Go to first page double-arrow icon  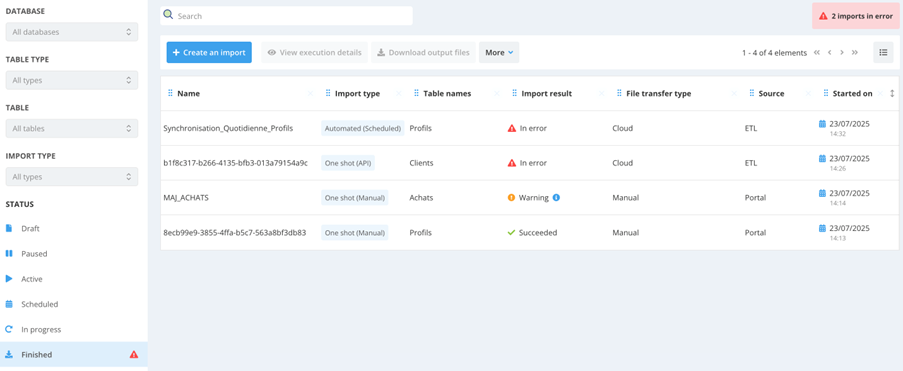(x=817, y=52)
